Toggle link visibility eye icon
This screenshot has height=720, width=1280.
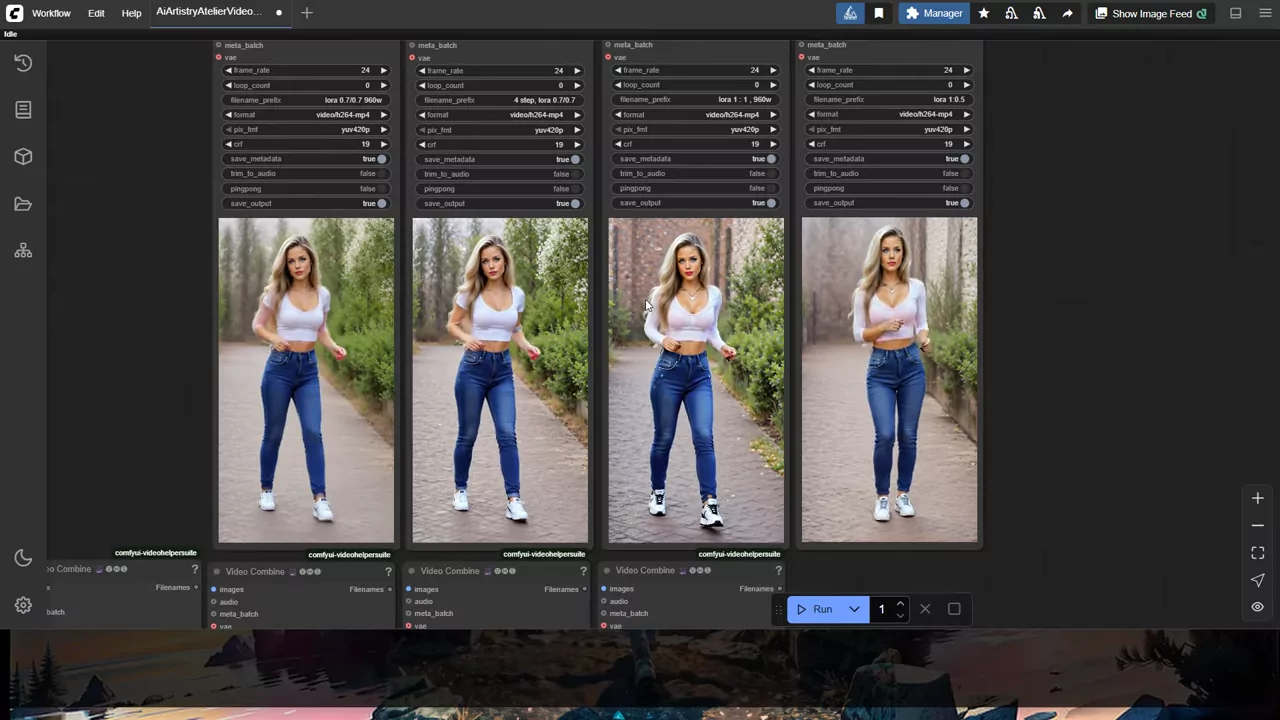point(1258,607)
